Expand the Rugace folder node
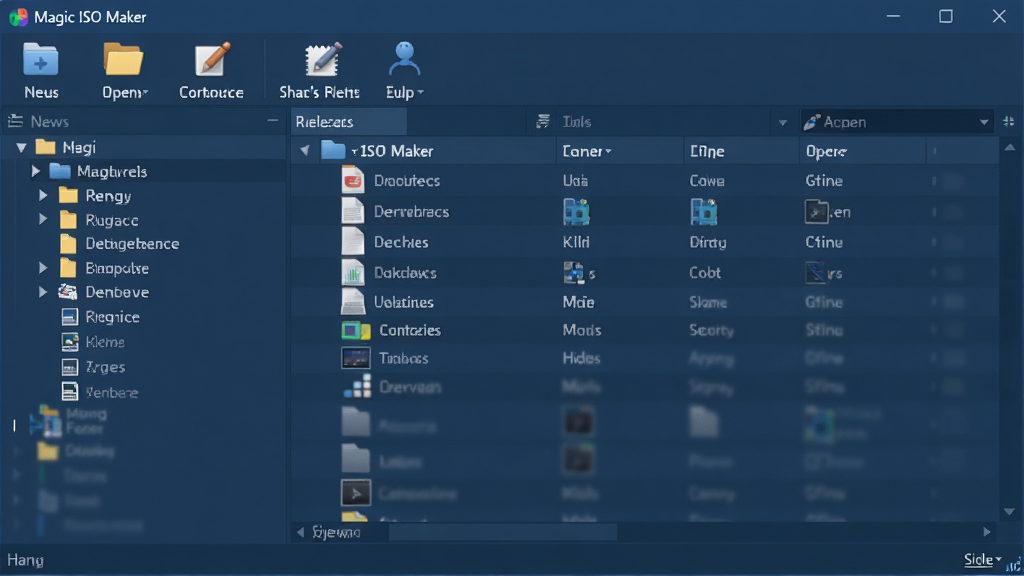 click(43, 219)
